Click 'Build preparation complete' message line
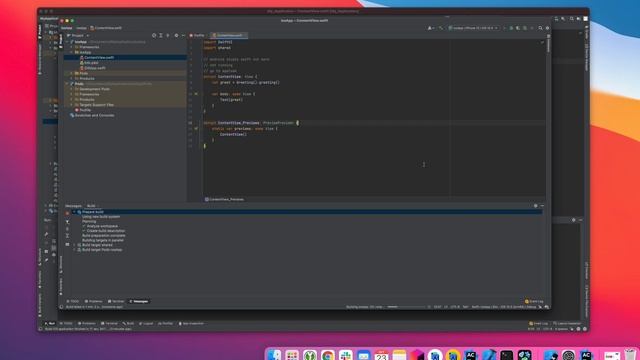The width and height of the screenshot is (640, 360). coord(104,236)
